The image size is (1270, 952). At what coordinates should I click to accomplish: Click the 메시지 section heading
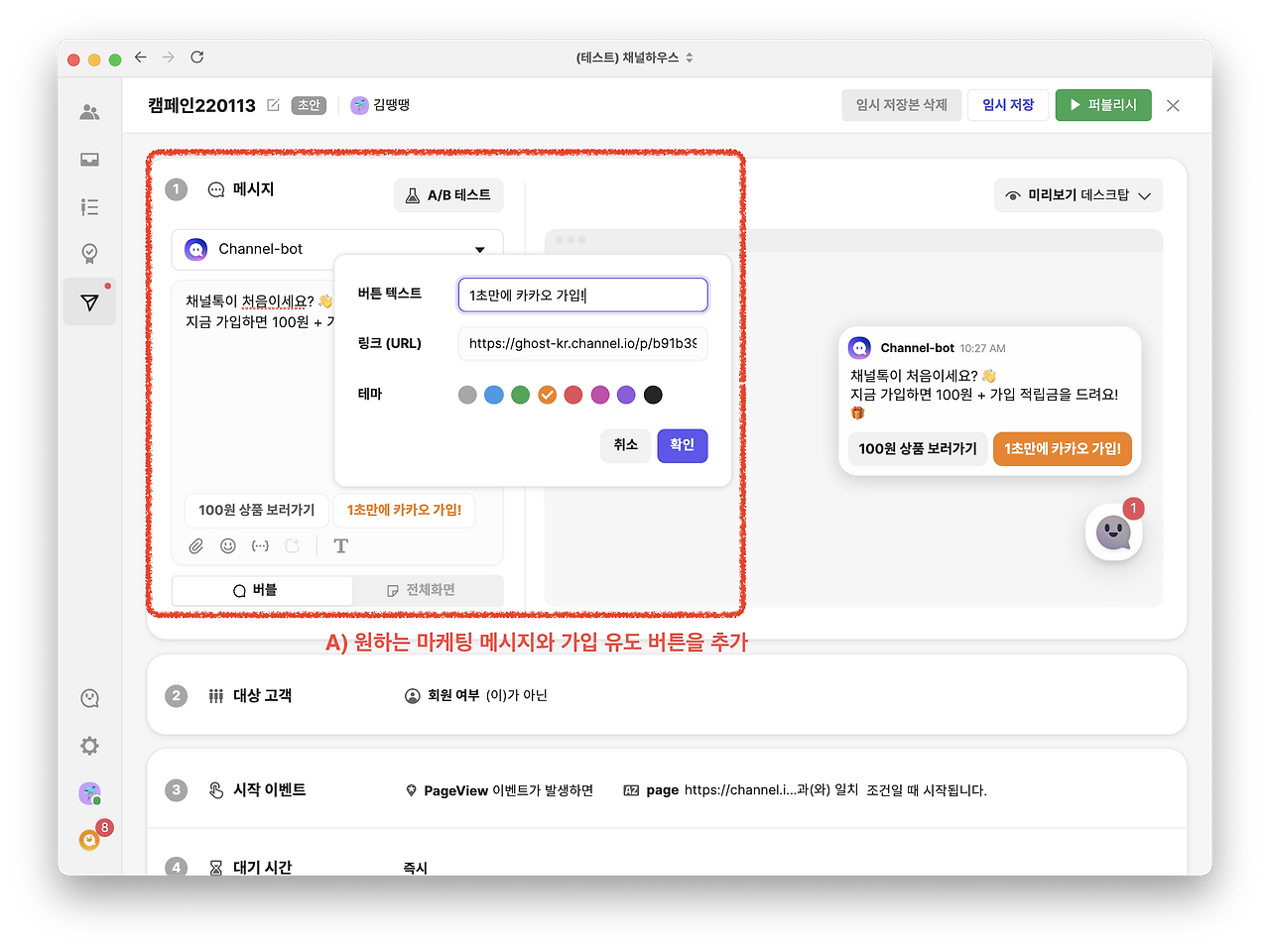[254, 189]
